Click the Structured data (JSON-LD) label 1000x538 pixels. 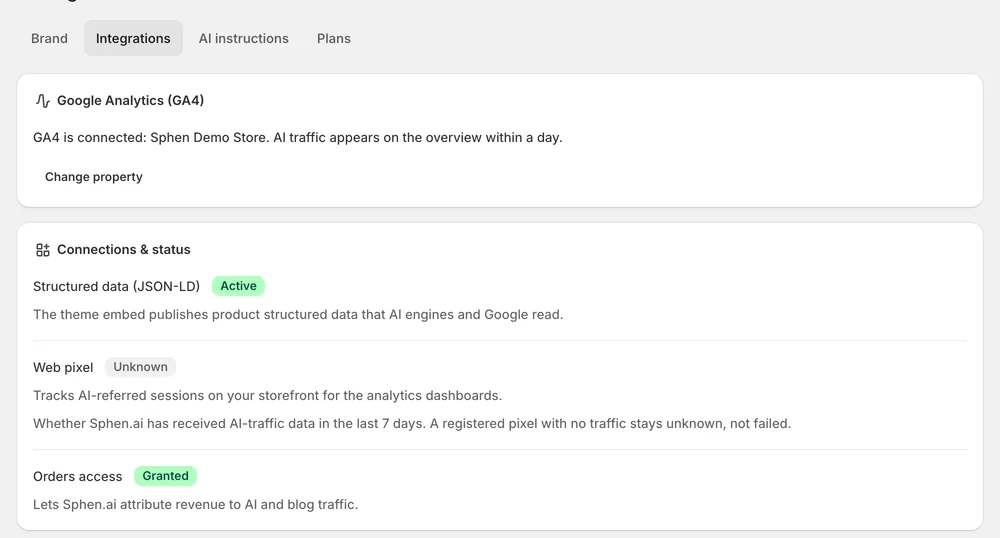coord(116,287)
